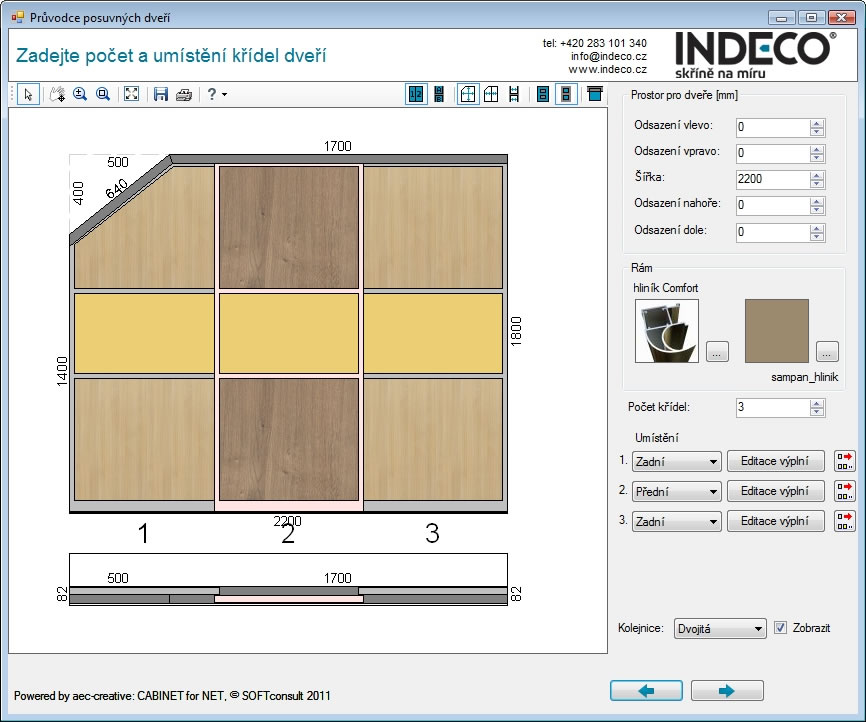Click the hliník Comfort profile thumbnail
866x722 pixels.
(667, 331)
